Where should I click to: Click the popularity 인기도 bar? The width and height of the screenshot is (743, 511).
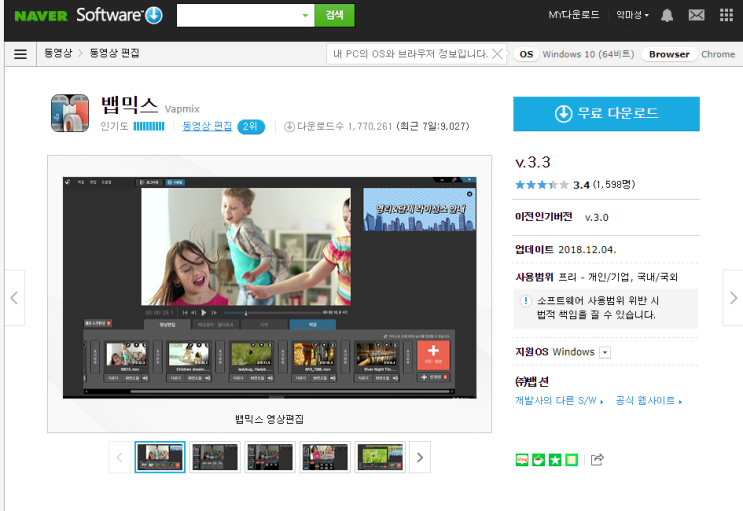pos(149,126)
